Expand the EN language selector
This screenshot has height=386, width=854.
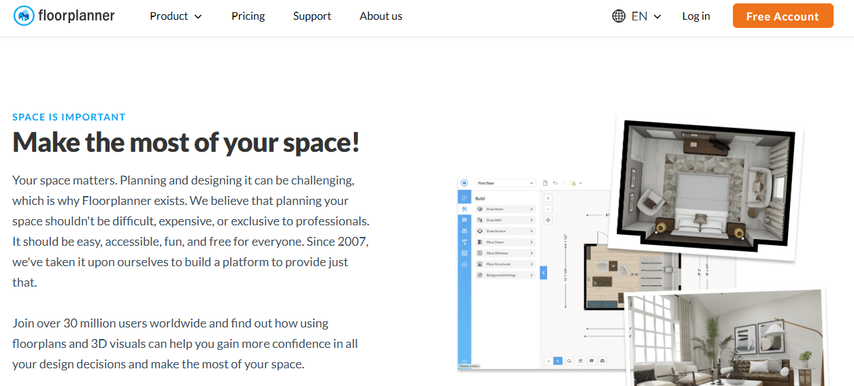646,16
